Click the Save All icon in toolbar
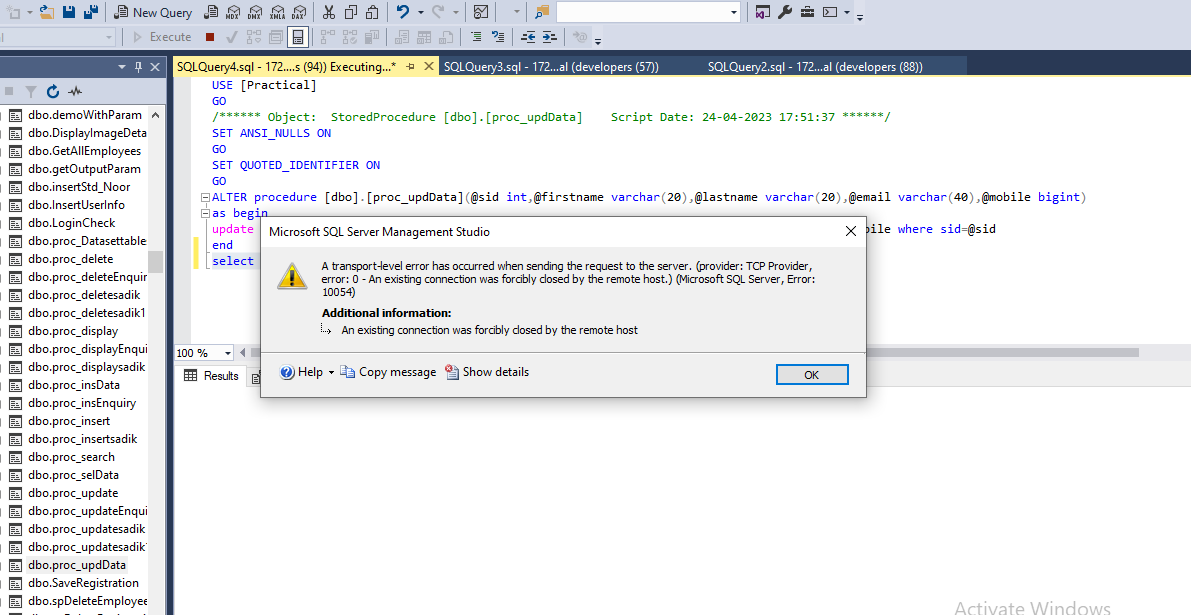1191x615 pixels. pos(91,12)
